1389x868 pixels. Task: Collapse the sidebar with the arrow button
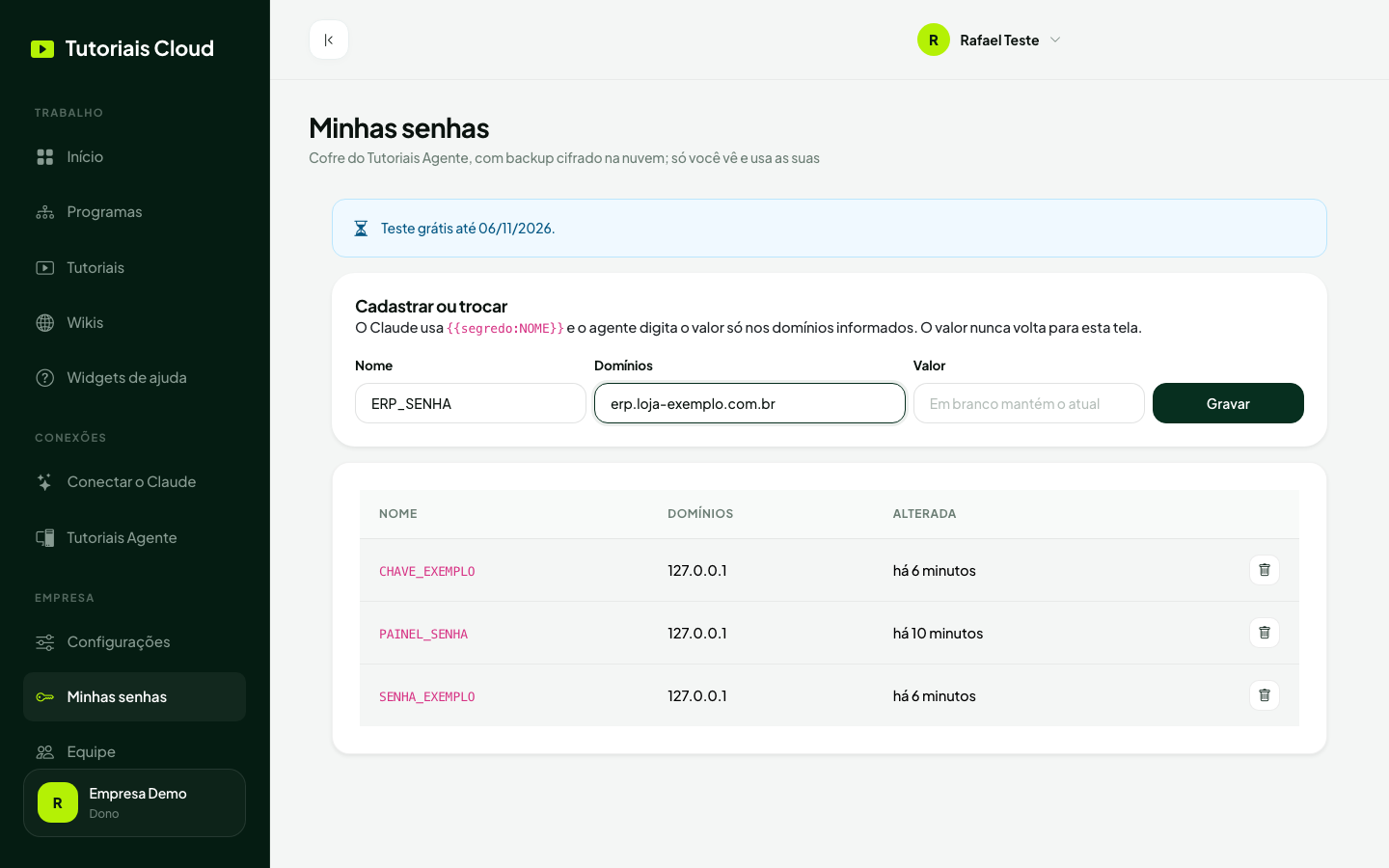(329, 40)
